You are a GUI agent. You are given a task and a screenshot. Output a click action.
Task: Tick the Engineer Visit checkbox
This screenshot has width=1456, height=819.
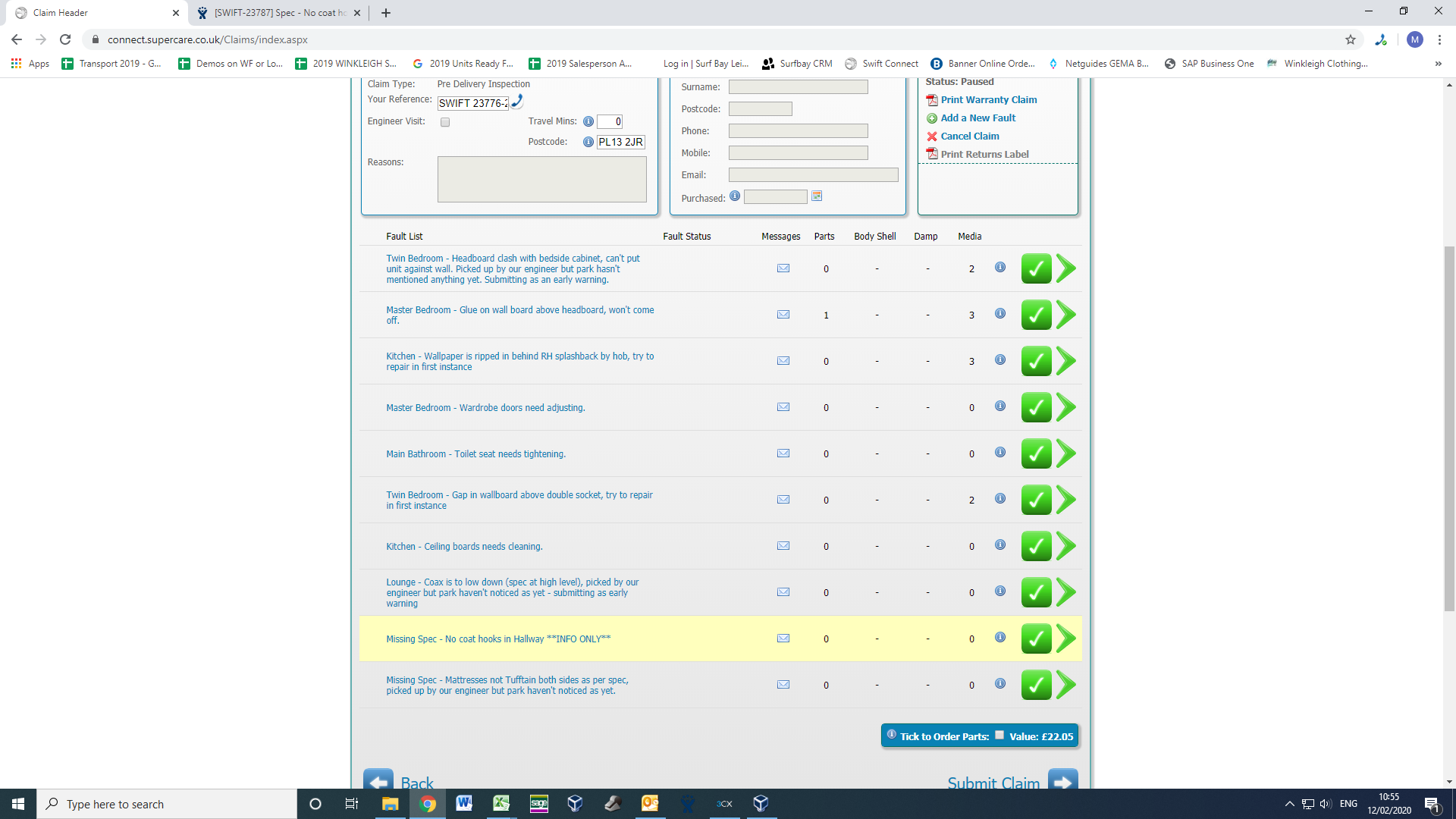click(x=445, y=122)
